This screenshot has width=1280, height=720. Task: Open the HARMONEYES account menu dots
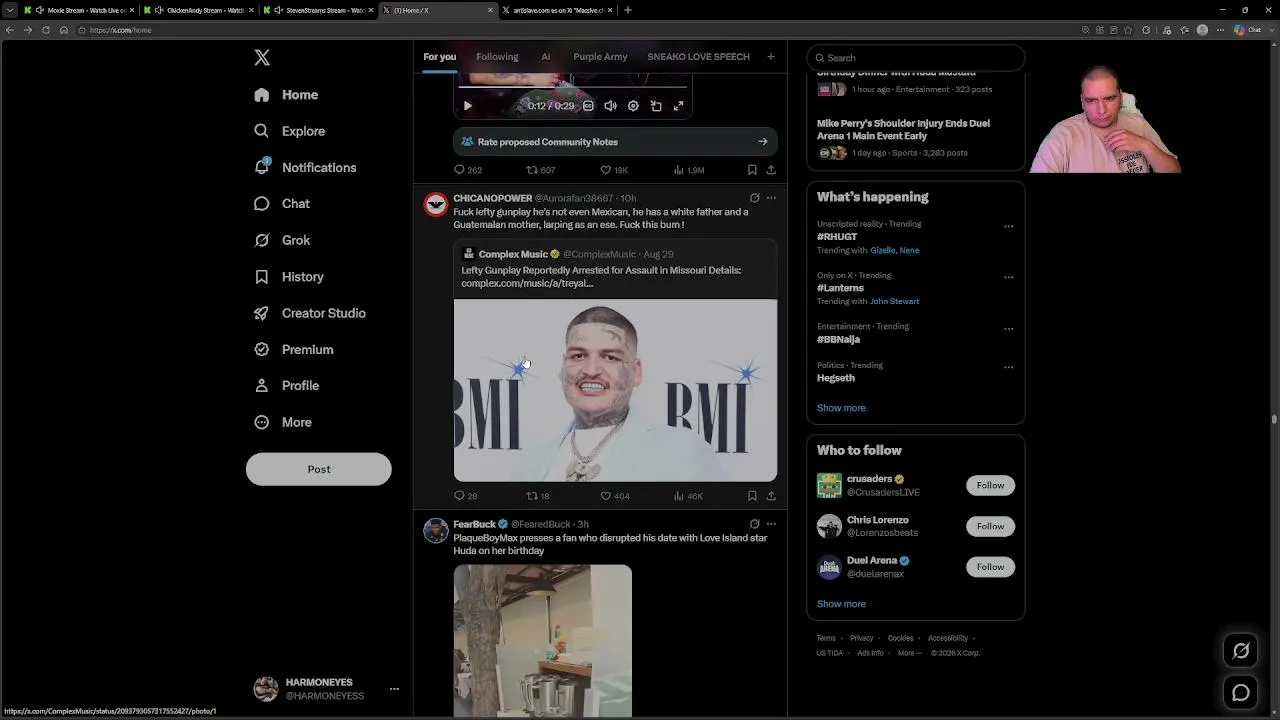tap(394, 689)
